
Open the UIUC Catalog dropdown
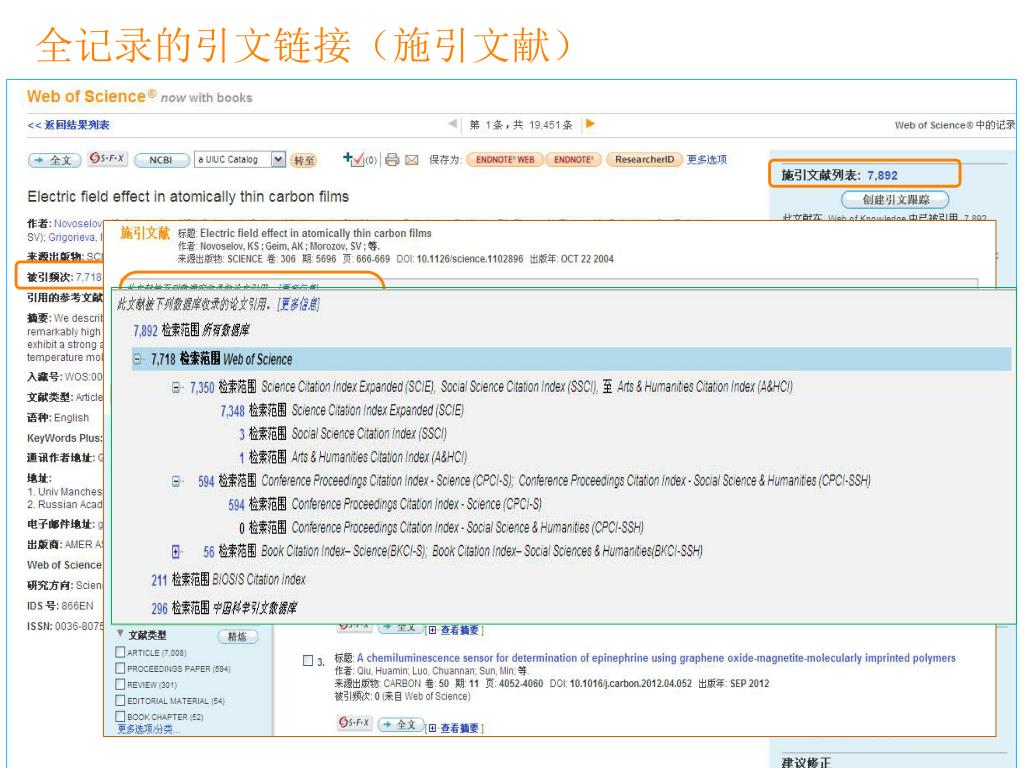coord(278,159)
